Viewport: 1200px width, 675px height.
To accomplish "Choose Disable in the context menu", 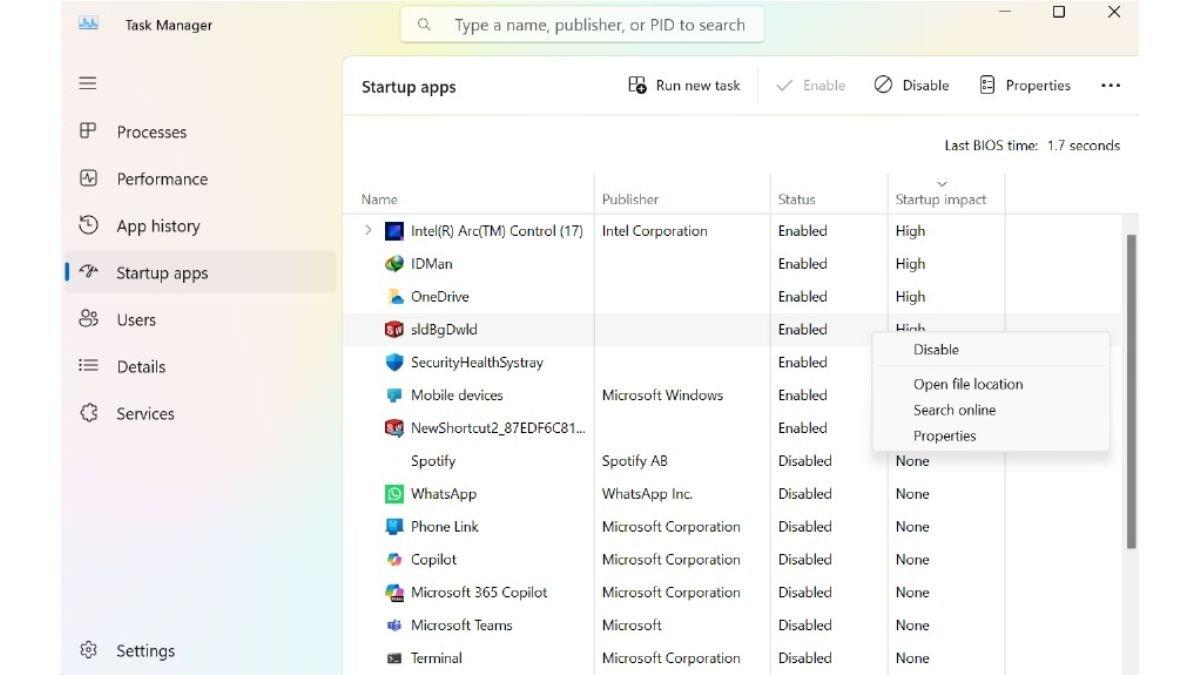I will 936,350.
